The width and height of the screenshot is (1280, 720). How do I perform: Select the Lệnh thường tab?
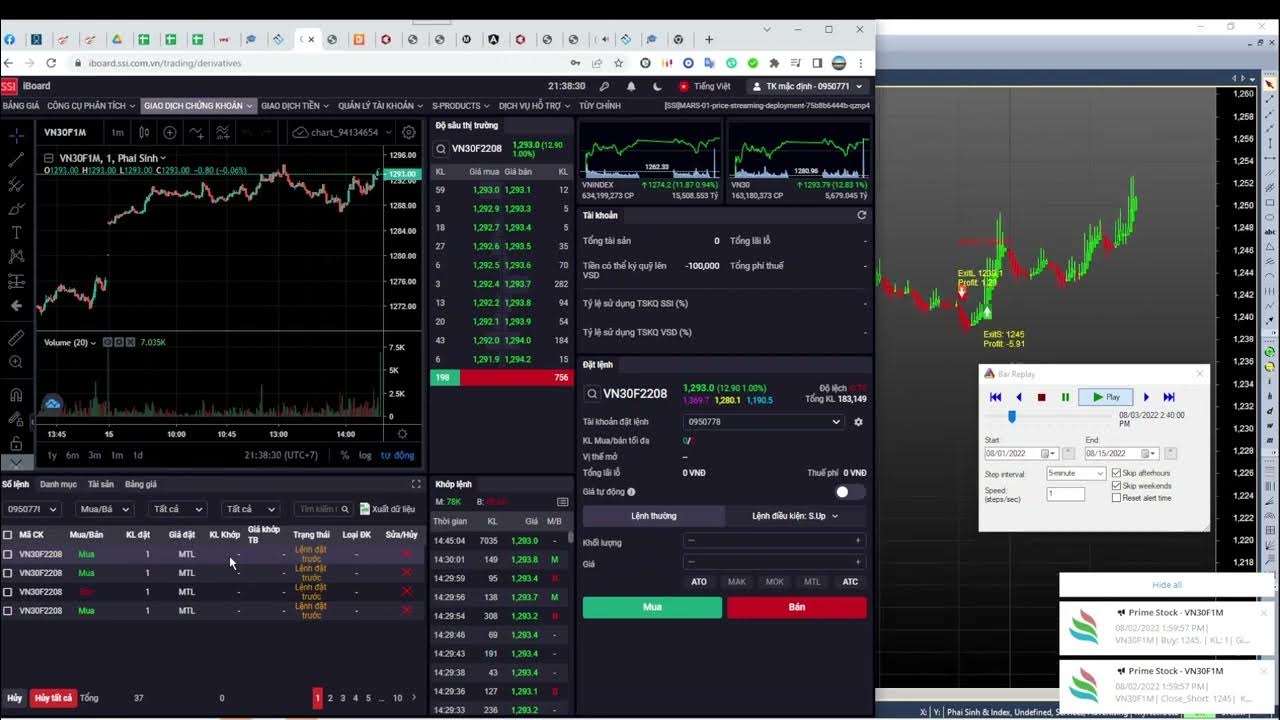click(x=654, y=516)
